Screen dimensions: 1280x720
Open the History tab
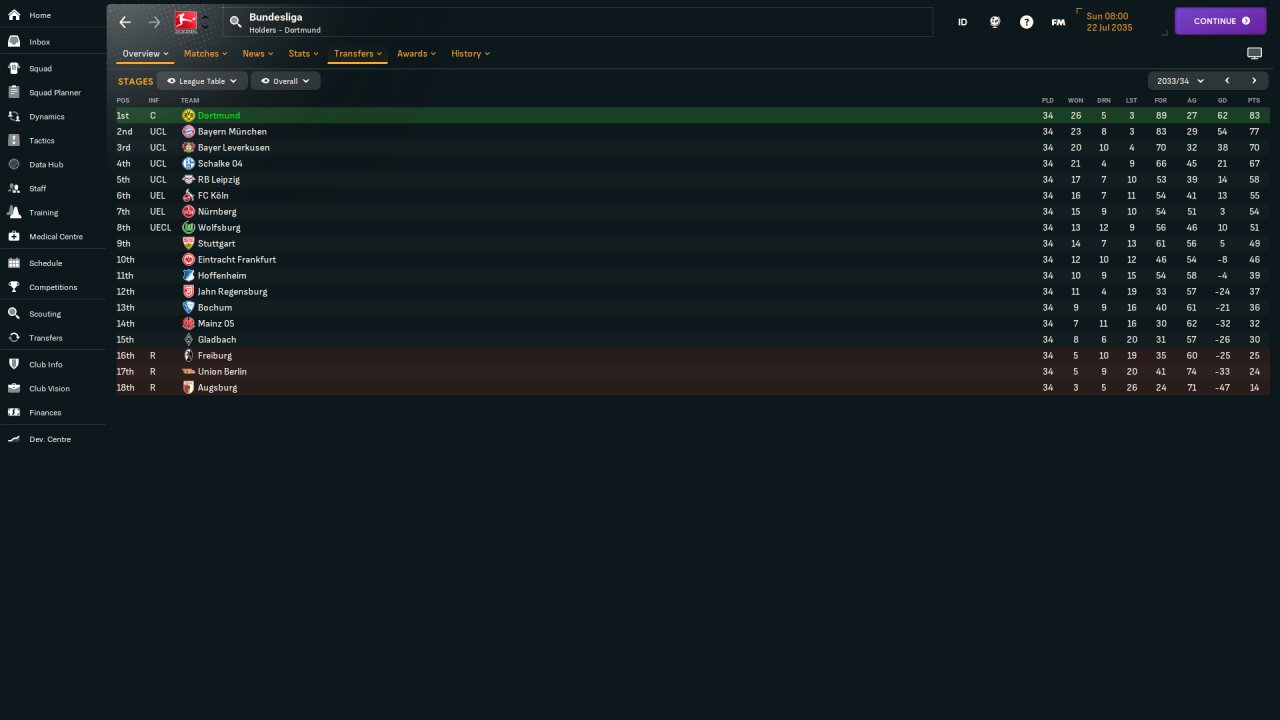470,54
